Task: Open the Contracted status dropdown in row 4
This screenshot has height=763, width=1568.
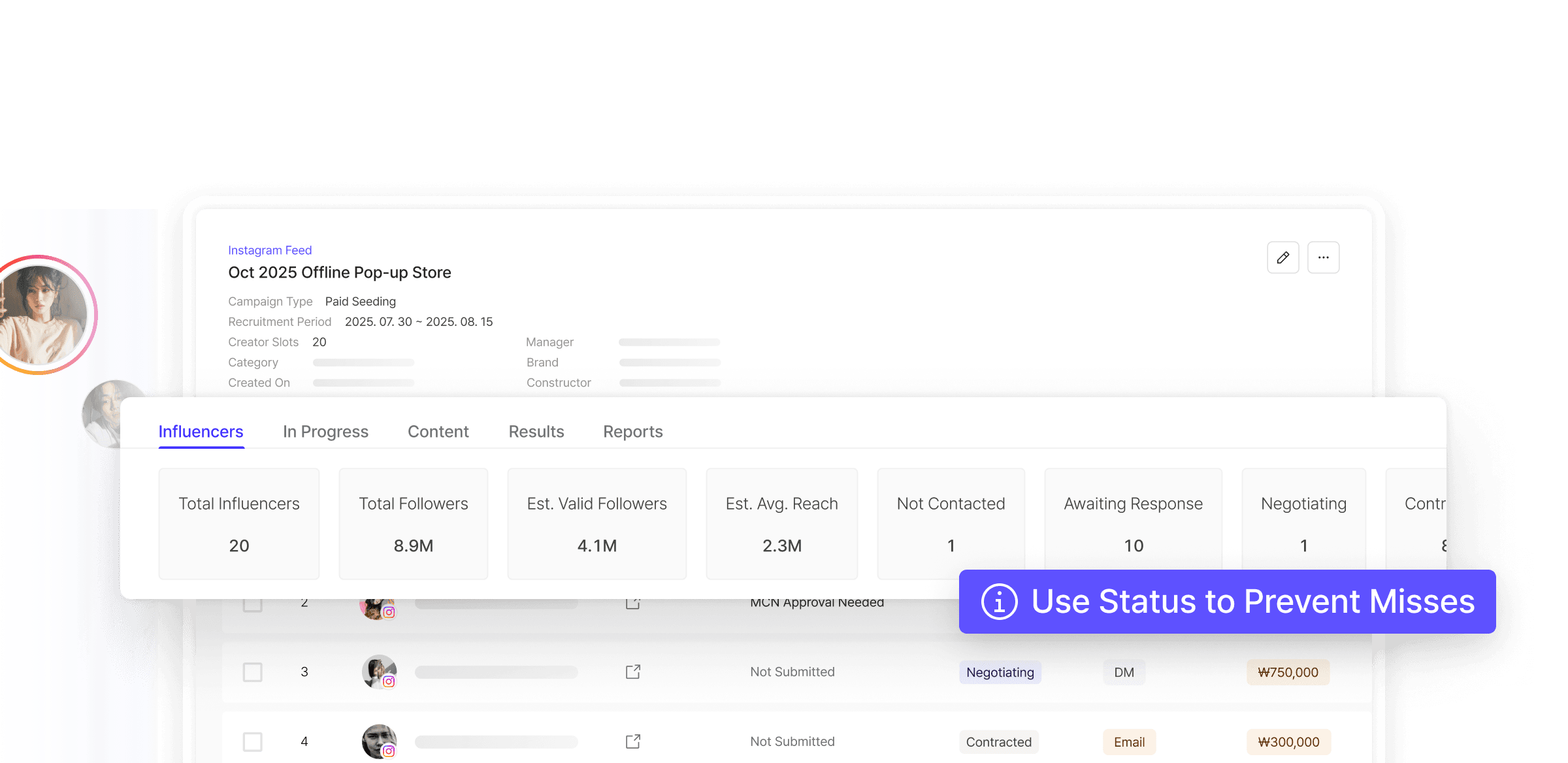Action: (998, 742)
